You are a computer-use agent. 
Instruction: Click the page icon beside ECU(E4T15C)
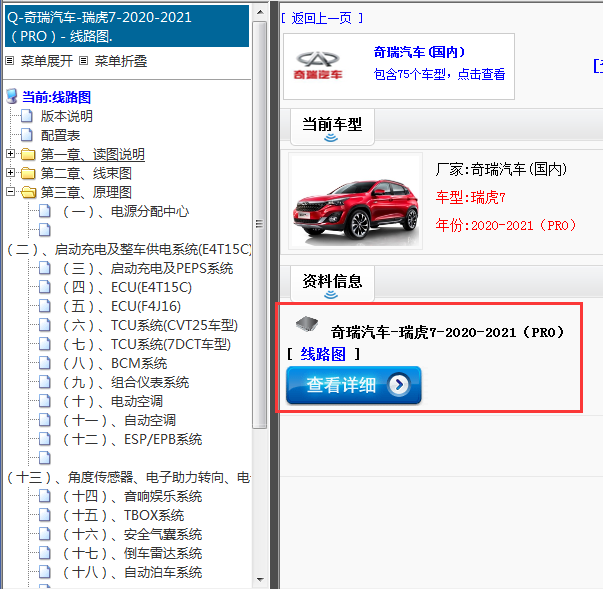(45, 287)
